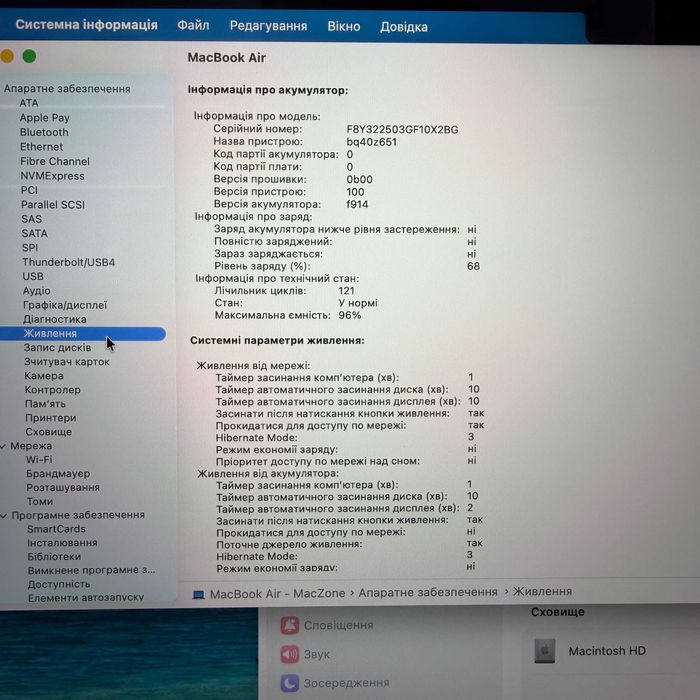The height and width of the screenshot is (700, 700).
Task: Select the highlighted Живлення sidebar item
Action: [83, 333]
